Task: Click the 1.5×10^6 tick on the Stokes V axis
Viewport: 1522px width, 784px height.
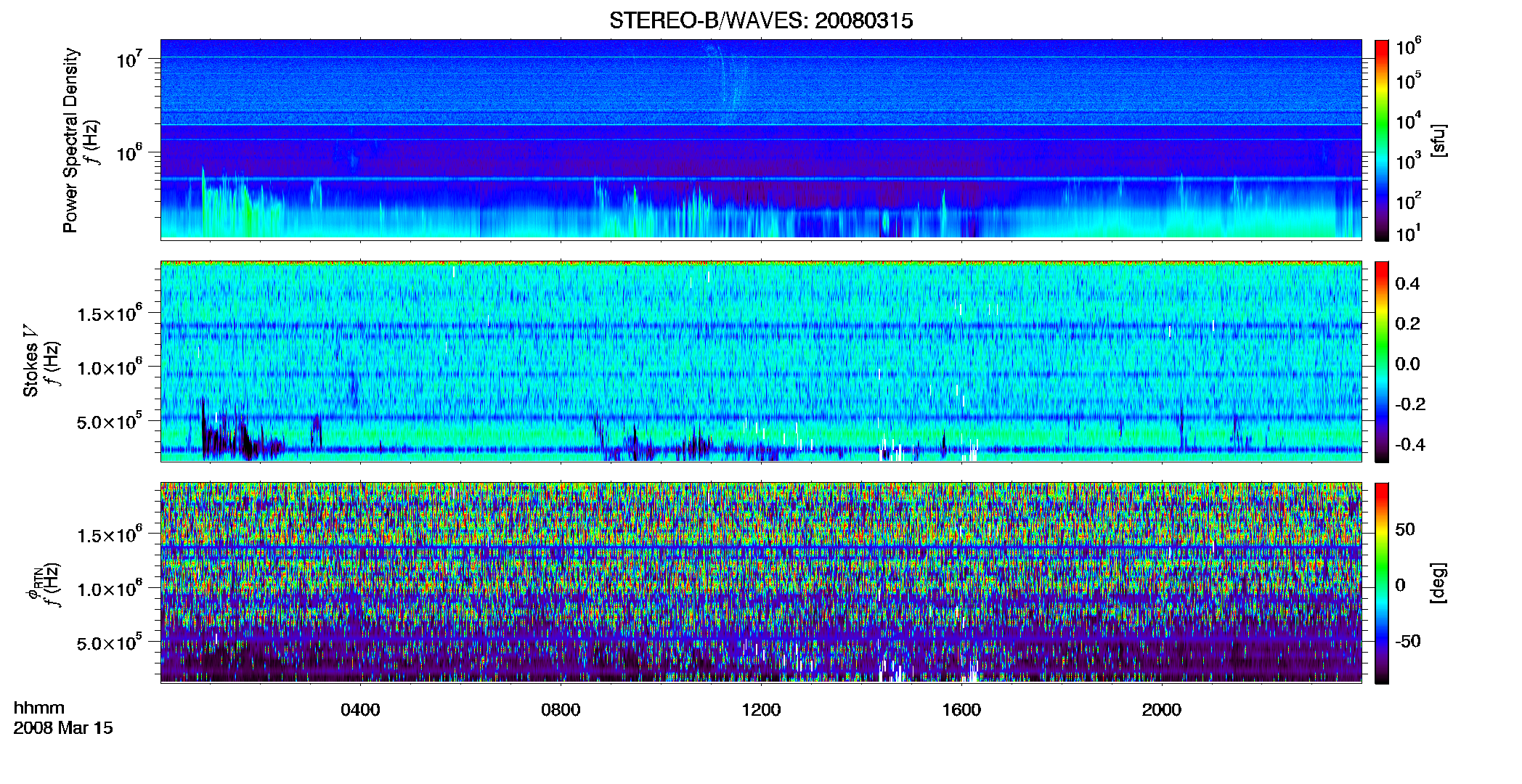Action: (x=110, y=314)
